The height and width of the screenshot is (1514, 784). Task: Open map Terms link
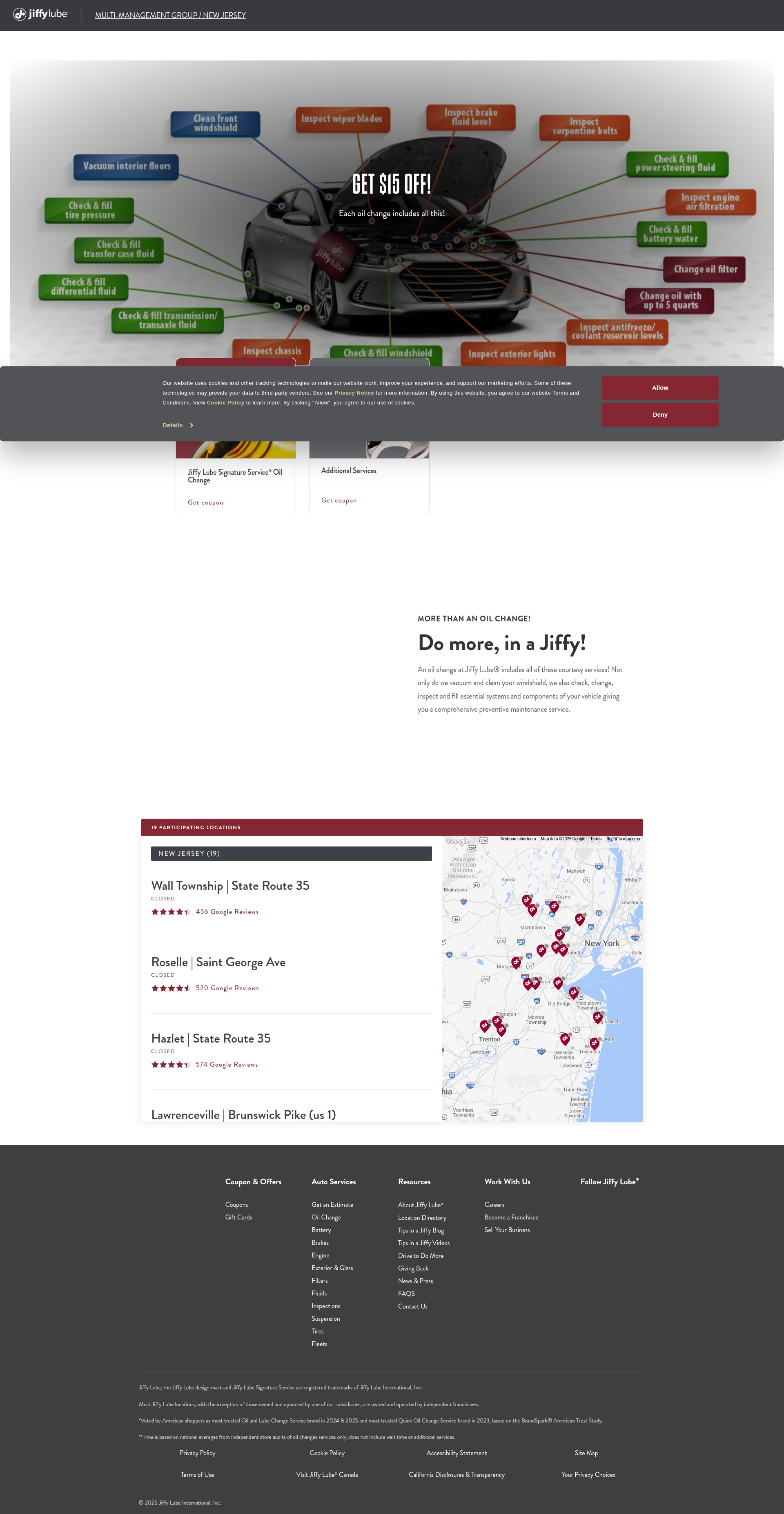[x=595, y=839]
